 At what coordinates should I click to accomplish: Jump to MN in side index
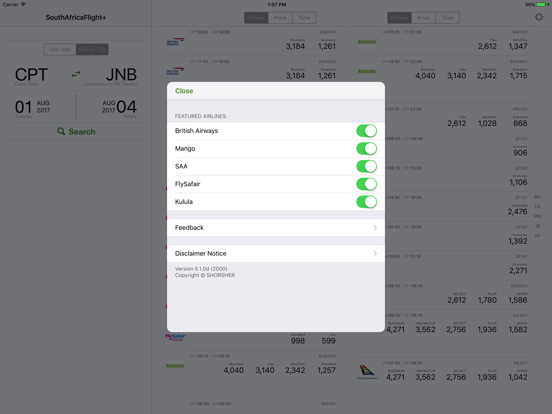(537, 216)
